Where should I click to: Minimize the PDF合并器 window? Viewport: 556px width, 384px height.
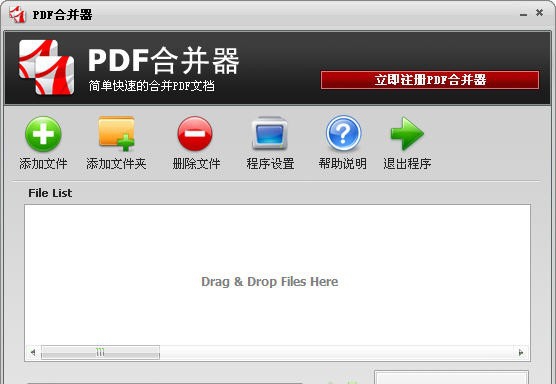coord(523,14)
